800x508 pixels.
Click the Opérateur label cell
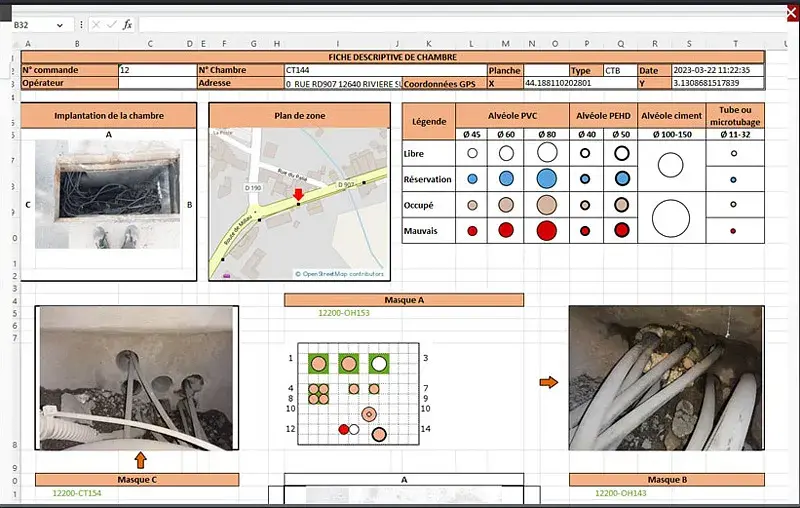click(x=69, y=83)
